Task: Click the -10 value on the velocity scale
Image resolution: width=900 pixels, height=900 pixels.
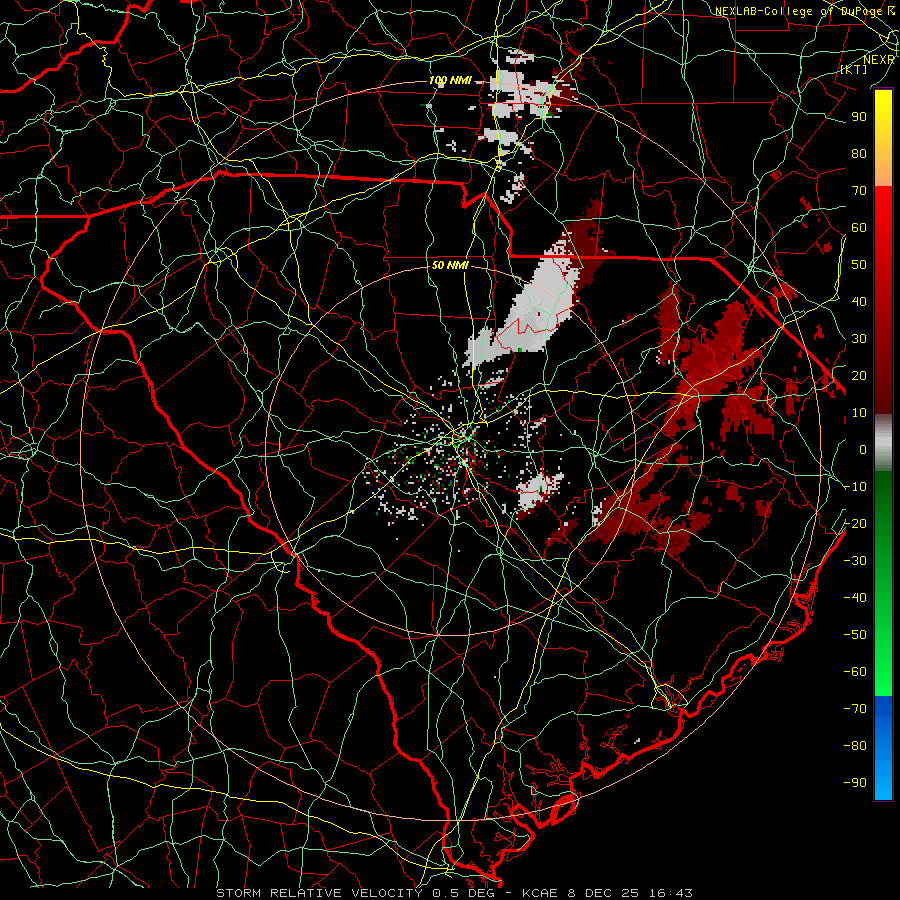Action: pyautogui.click(x=855, y=487)
